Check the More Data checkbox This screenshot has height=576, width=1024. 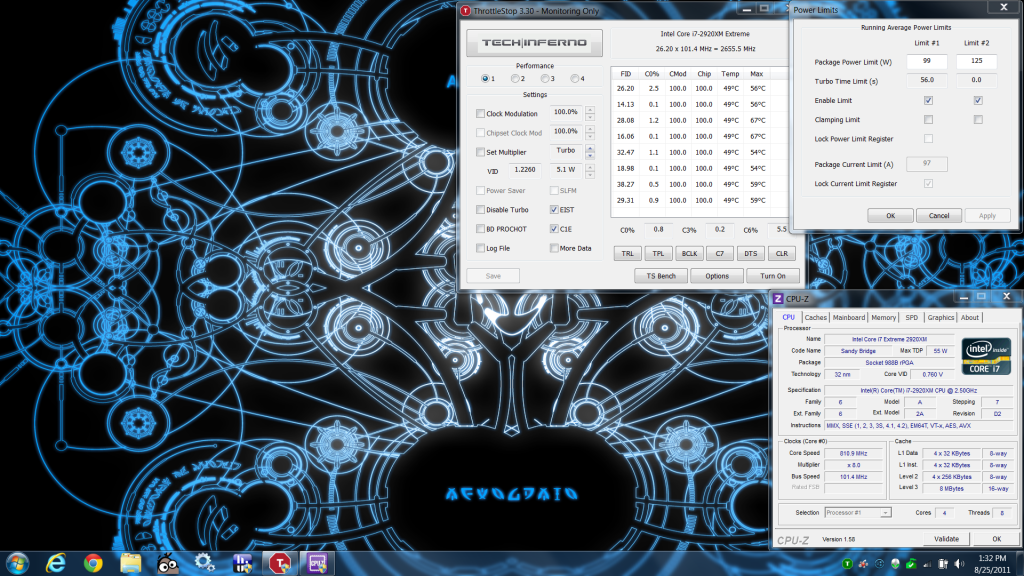coord(554,248)
